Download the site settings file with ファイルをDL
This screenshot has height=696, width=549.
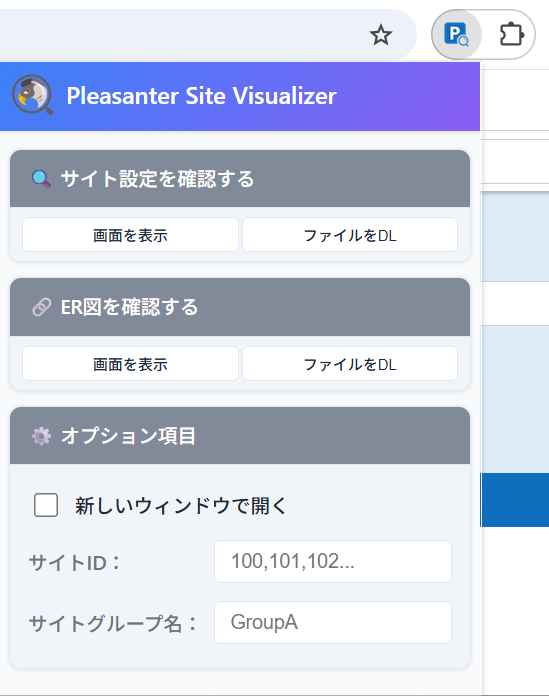[x=350, y=235]
